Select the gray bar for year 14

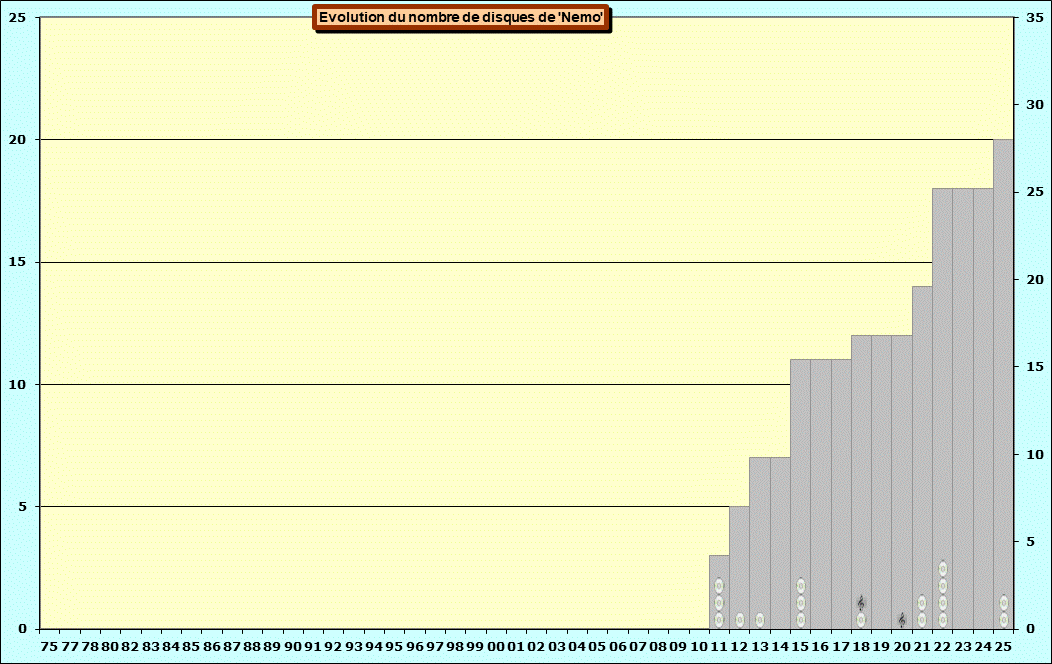(x=780, y=543)
